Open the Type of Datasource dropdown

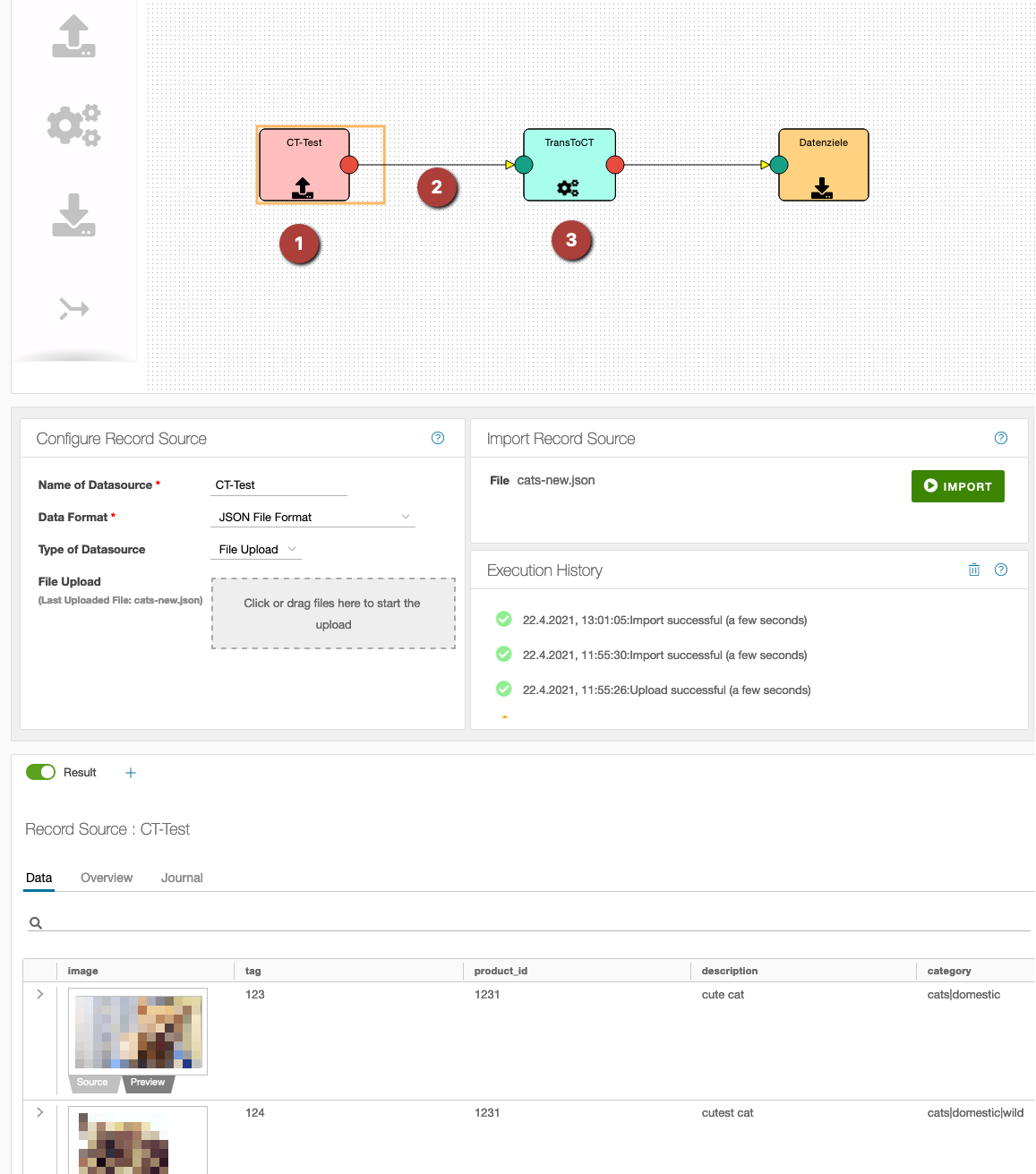point(256,549)
